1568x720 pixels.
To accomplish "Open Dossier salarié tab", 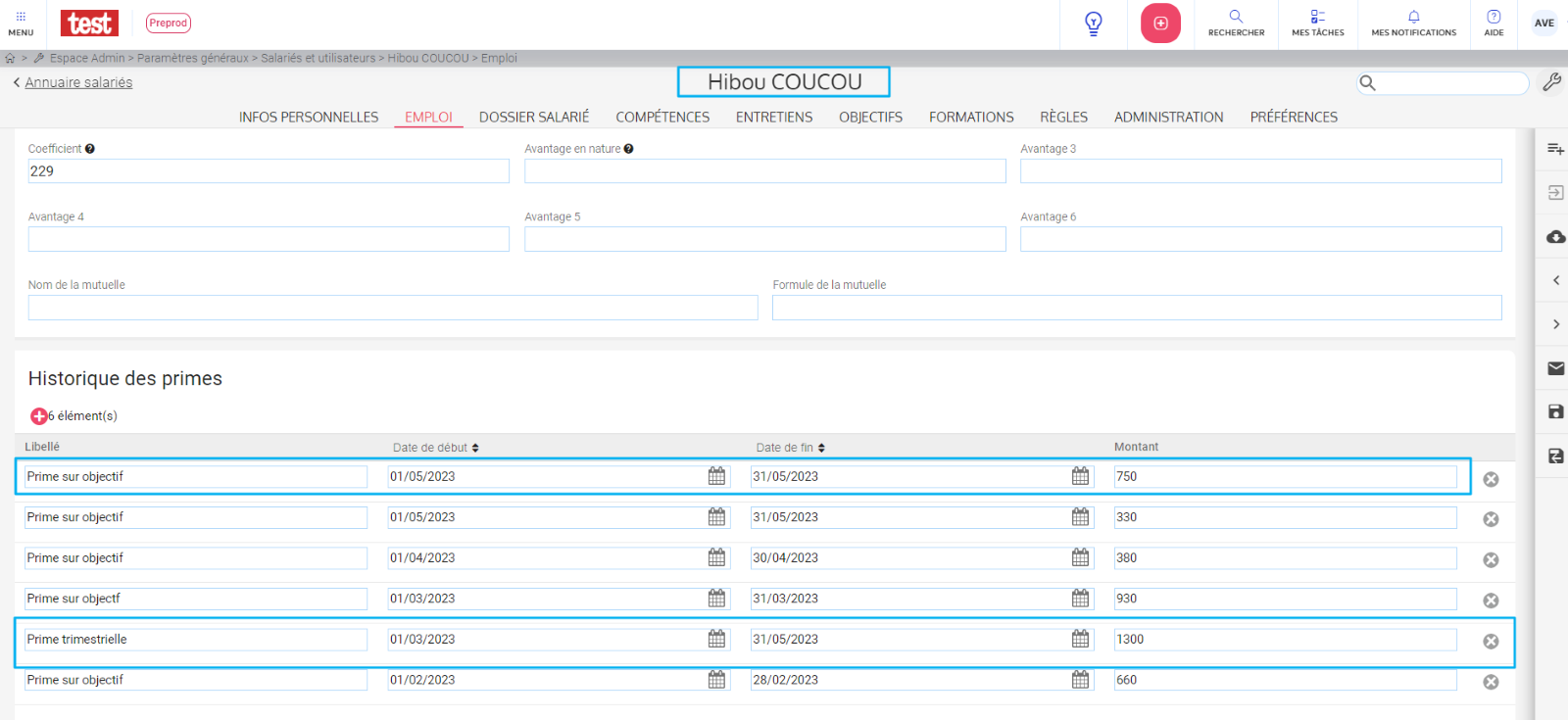I will [534, 117].
